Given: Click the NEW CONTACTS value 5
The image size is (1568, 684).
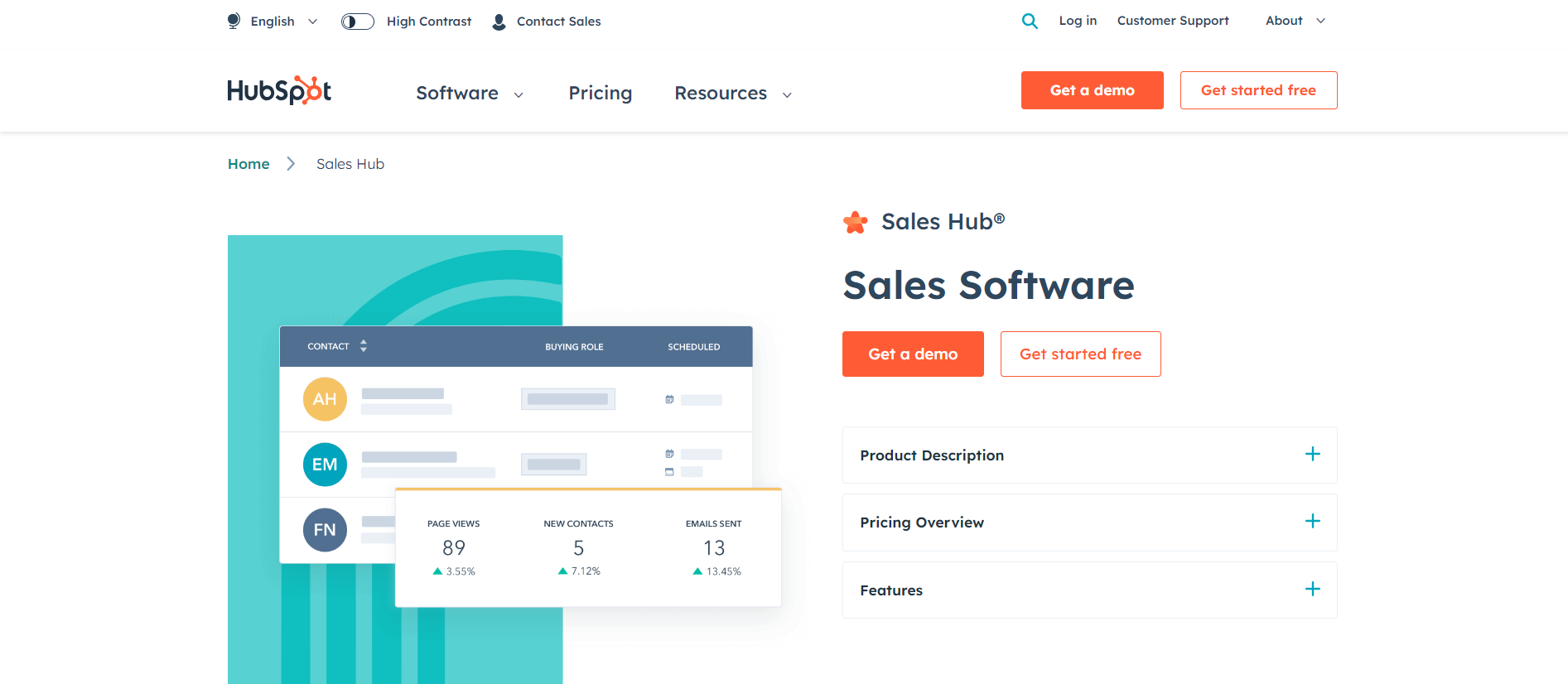Looking at the screenshot, I should pos(579,548).
